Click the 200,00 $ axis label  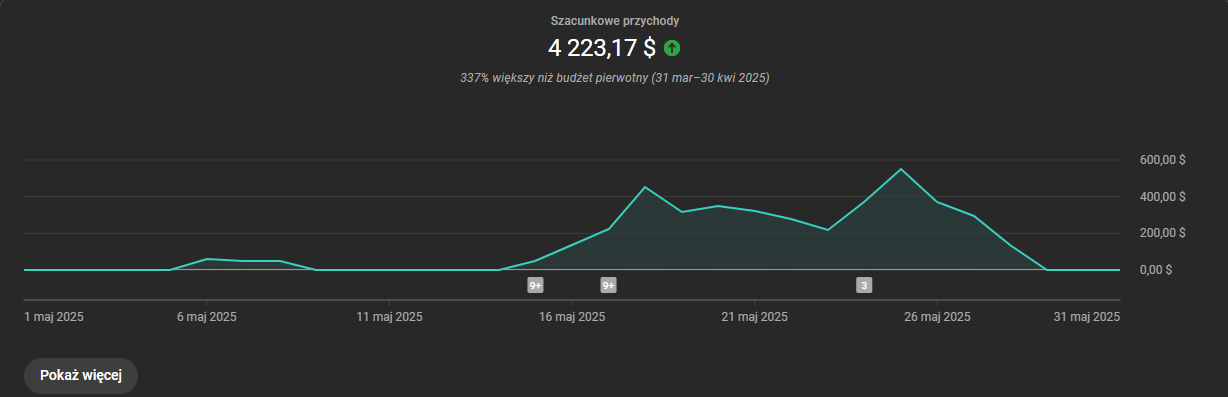pos(1162,233)
